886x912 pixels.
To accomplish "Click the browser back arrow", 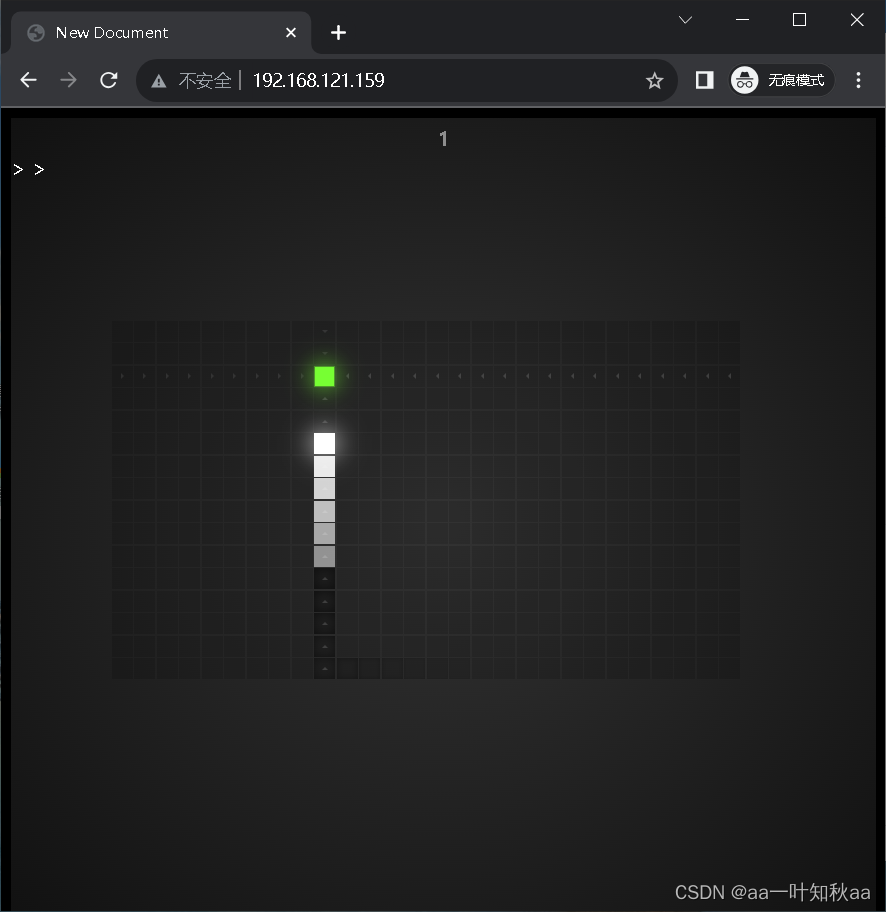I will (x=28, y=80).
